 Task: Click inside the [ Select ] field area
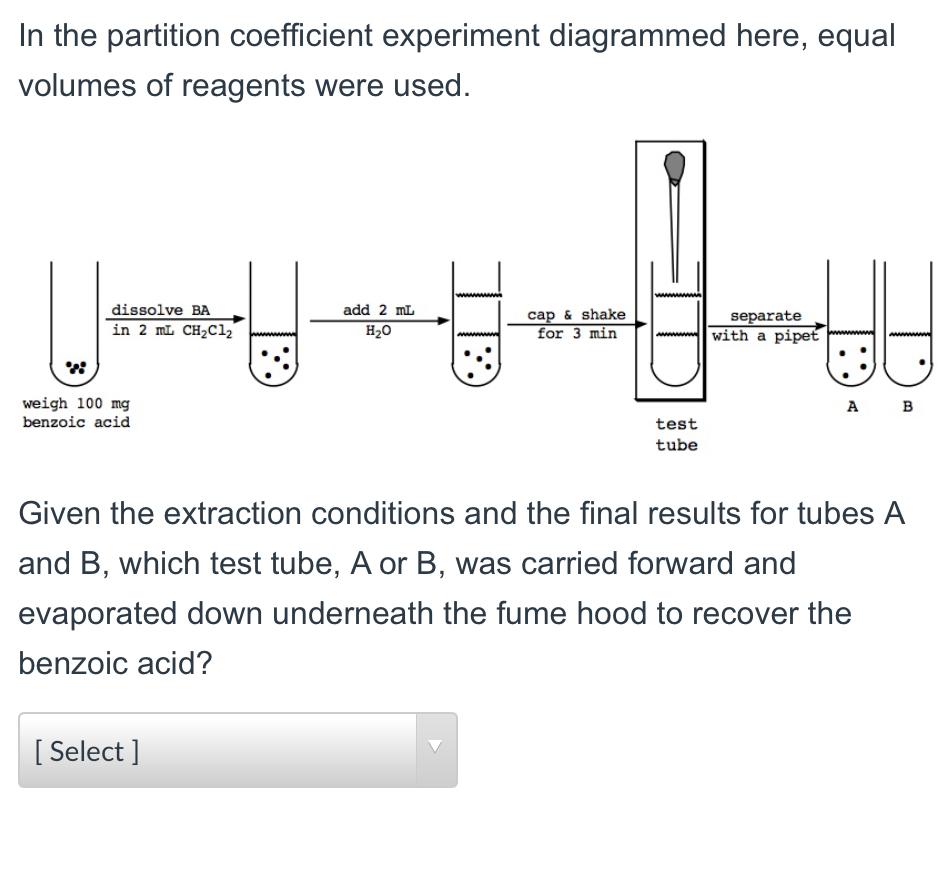tap(200, 750)
